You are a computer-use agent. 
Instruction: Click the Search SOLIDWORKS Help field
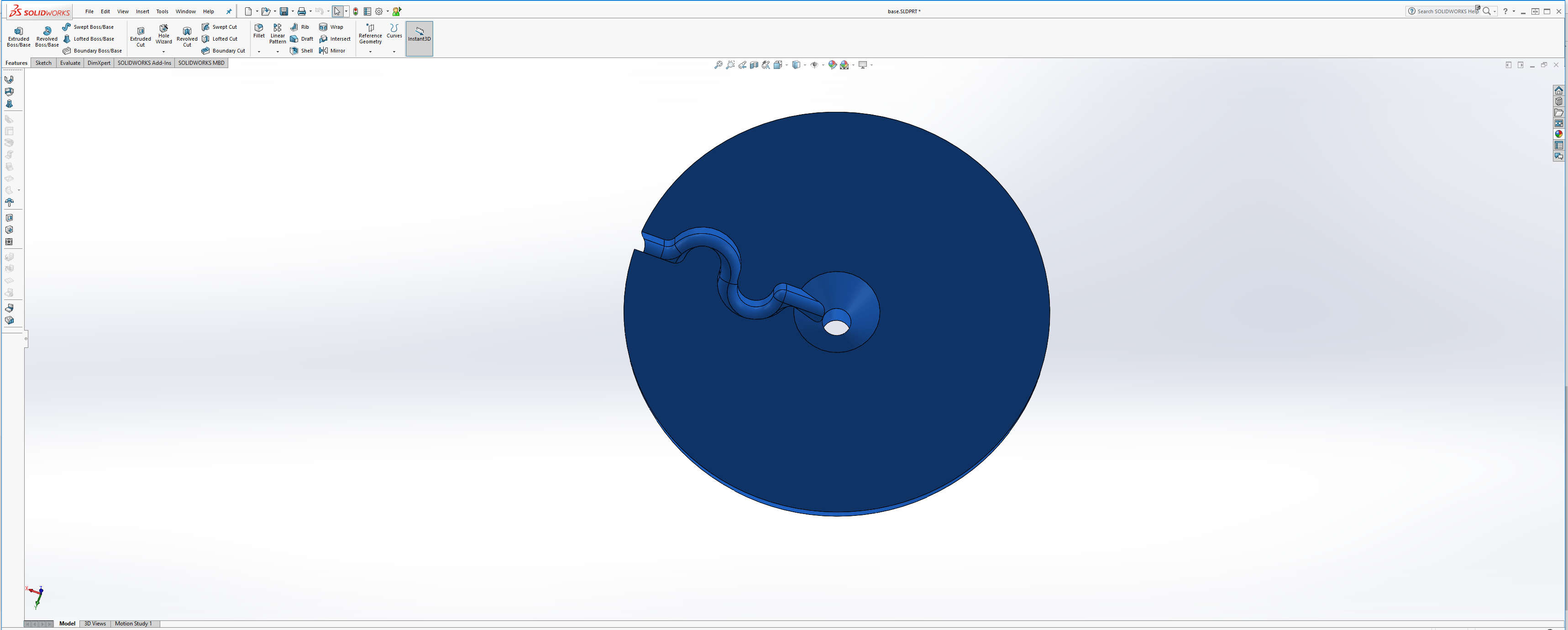pos(1448,11)
